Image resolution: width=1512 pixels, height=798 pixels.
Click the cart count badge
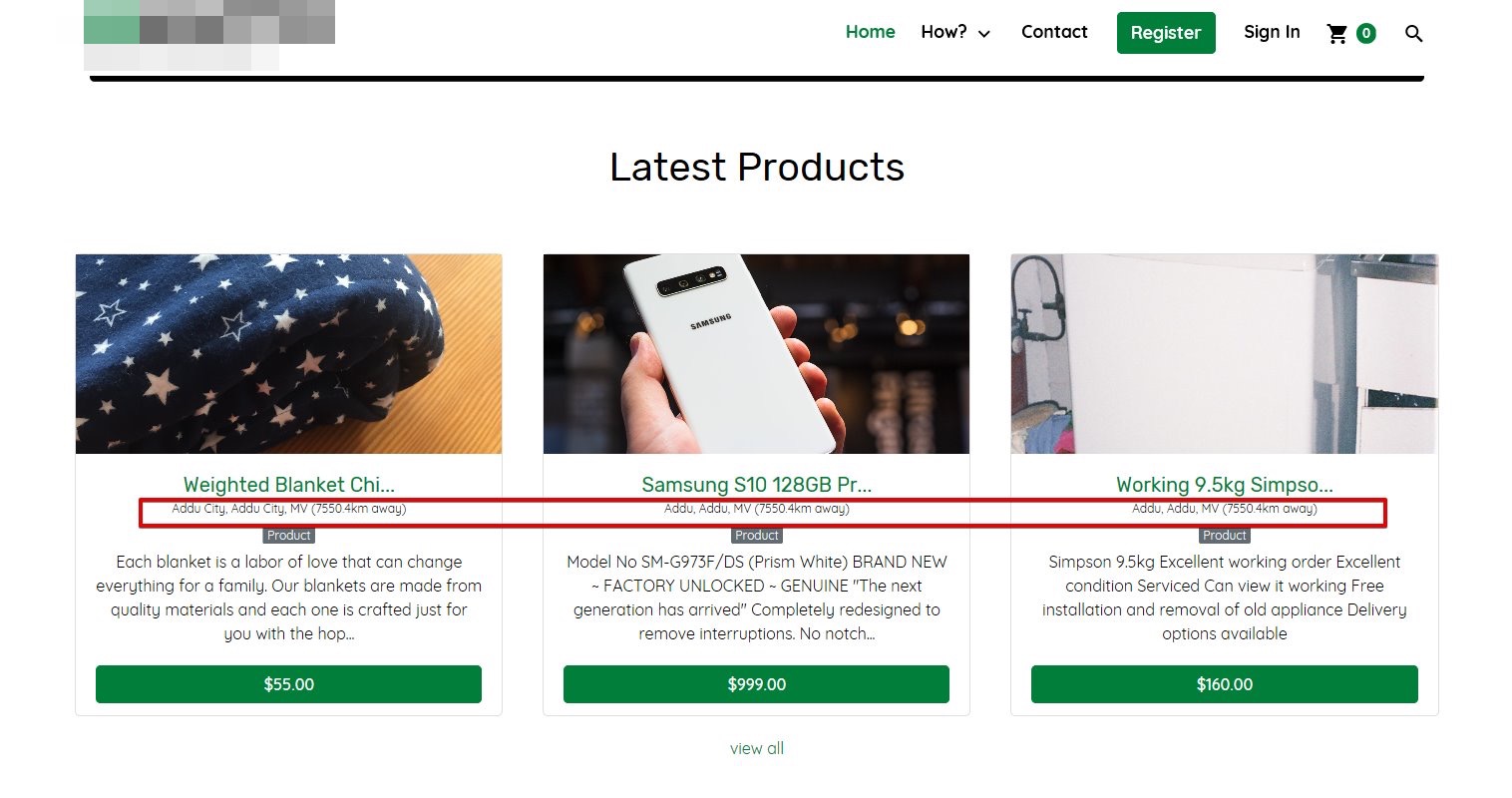pyautogui.click(x=1366, y=34)
